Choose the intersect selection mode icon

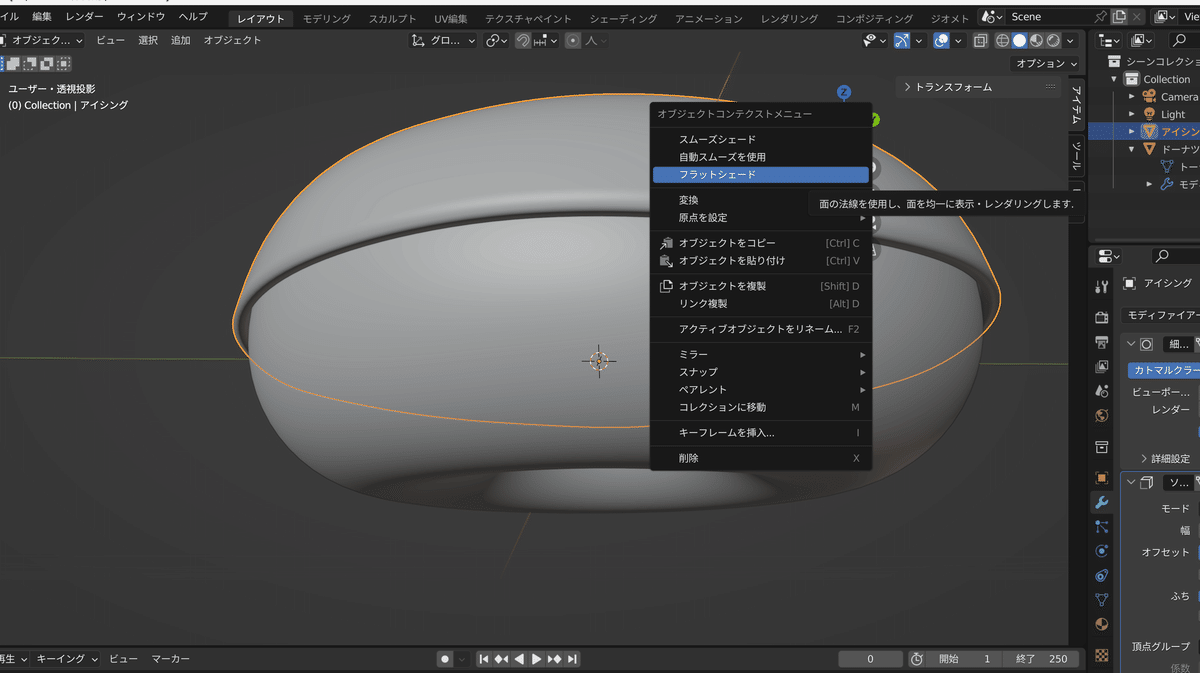pyautogui.click(x=63, y=63)
